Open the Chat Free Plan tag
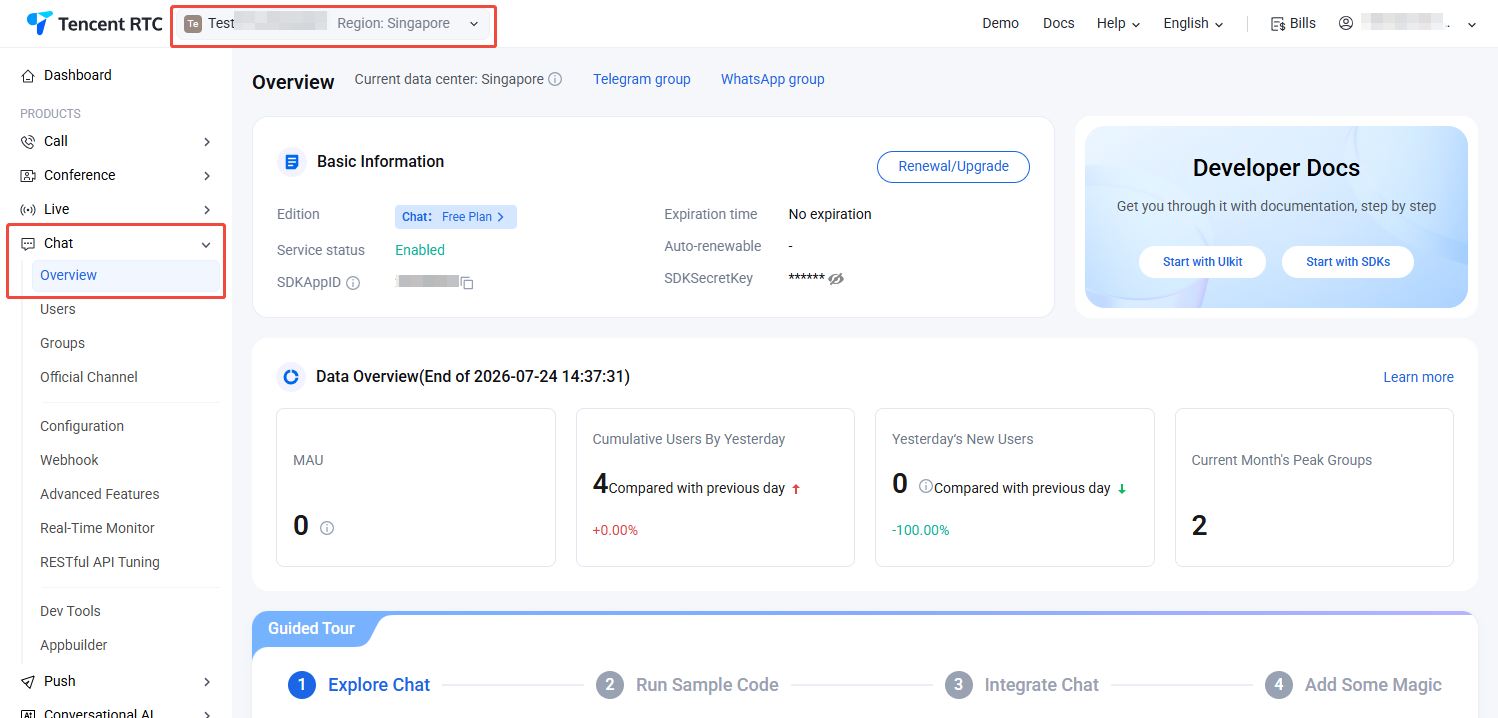Image resolution: width=1498 pixels, height=718 pixels. click(x=456, y=217)
